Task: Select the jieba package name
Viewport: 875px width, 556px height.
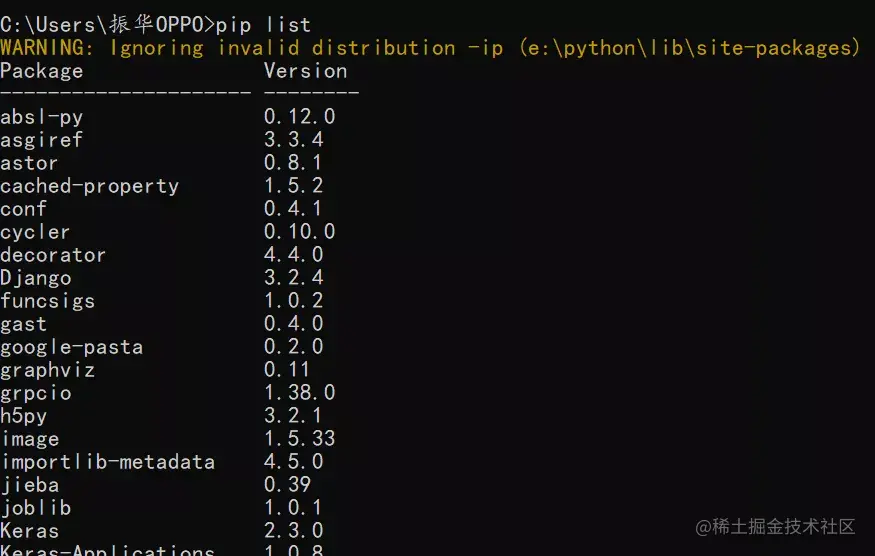Action: point(30,485)
